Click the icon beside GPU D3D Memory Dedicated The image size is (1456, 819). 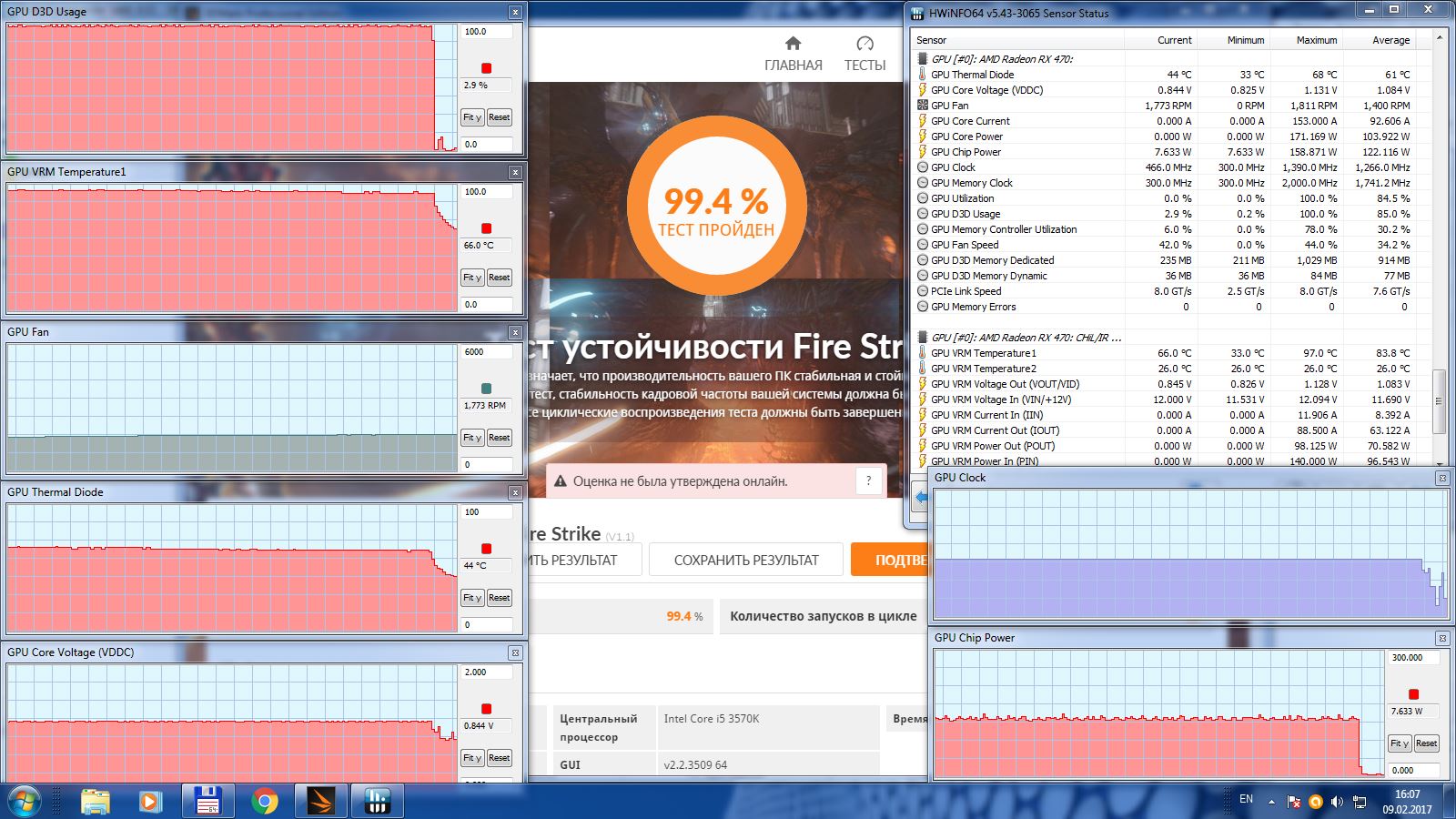click(x=922, y=260)
